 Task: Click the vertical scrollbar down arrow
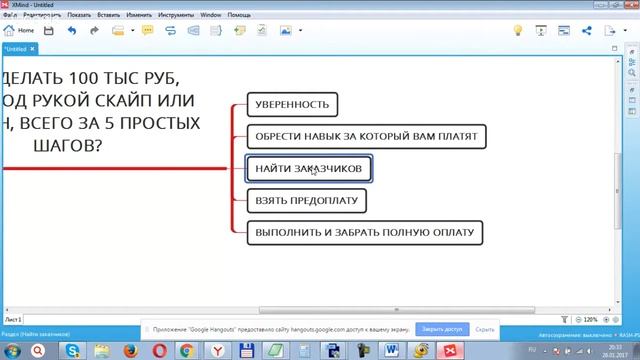(618, 302)
